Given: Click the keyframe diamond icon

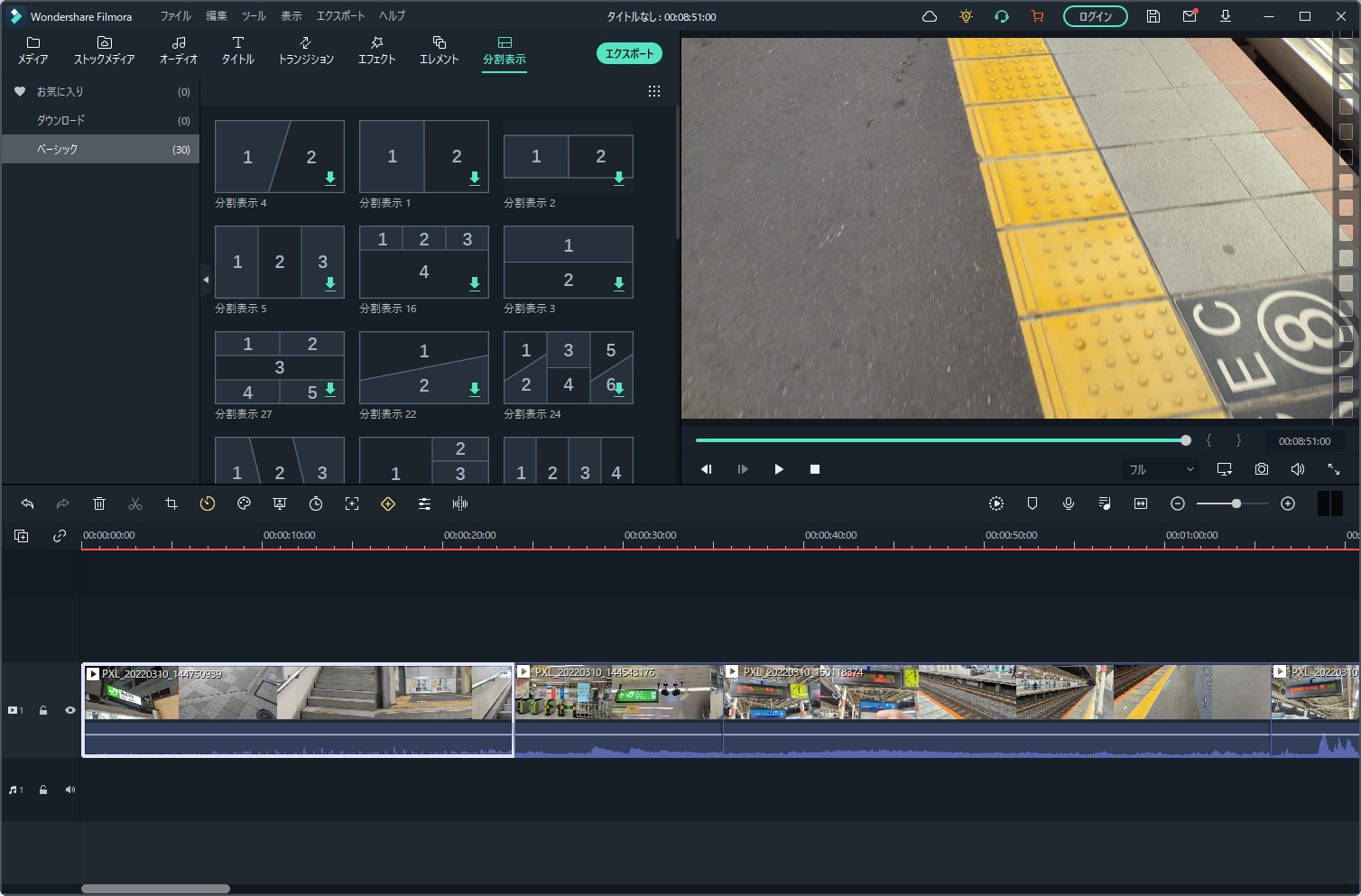Looking at the screenshot, I should pos(388,503).
